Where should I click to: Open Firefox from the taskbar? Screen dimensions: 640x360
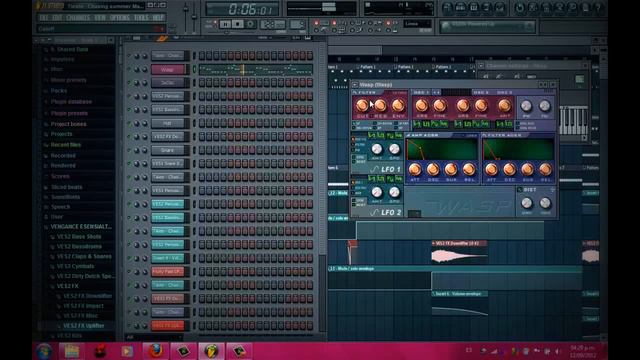click(156, 351)
